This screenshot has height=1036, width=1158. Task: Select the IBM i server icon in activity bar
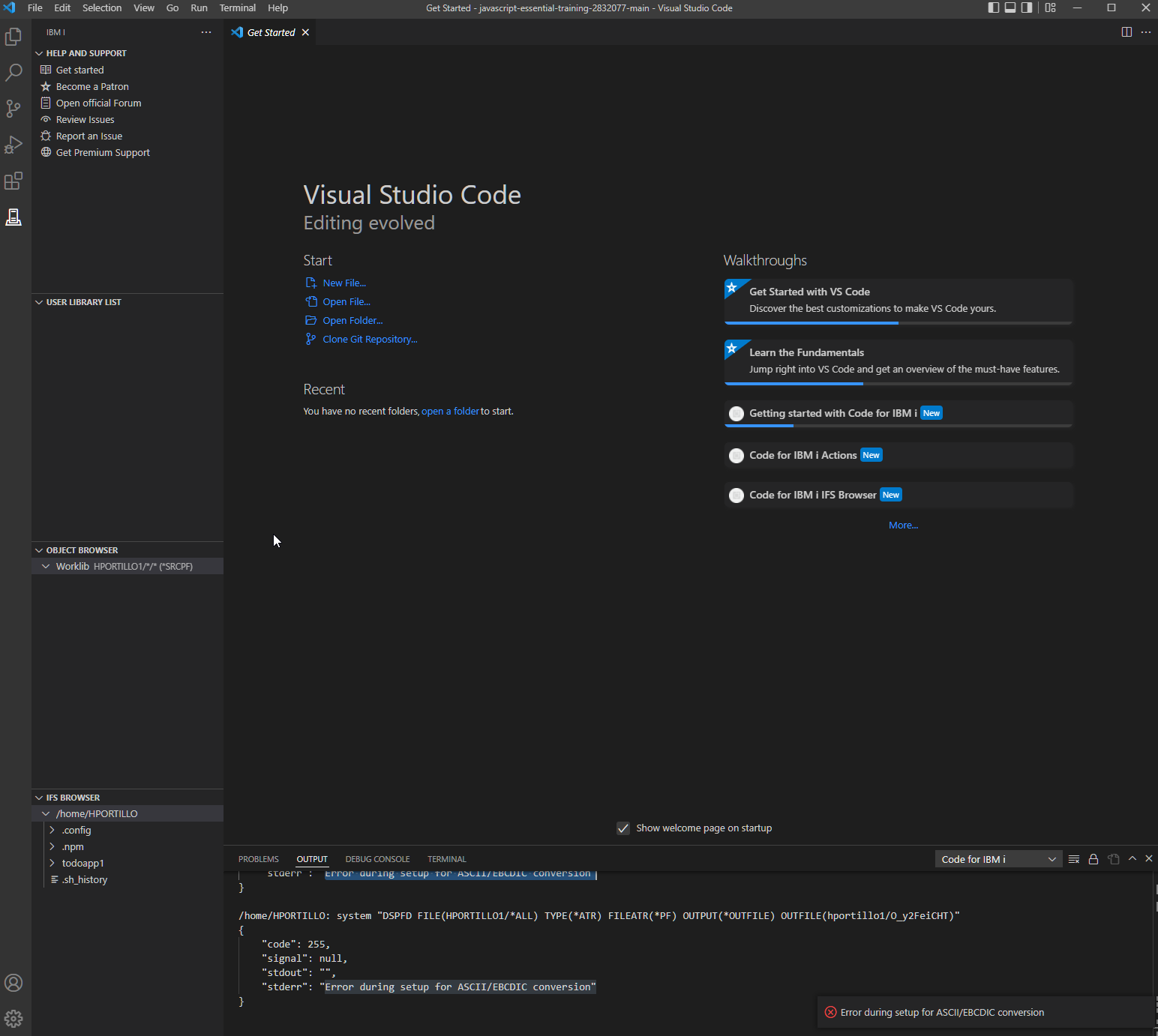click(x=13, y=217)
